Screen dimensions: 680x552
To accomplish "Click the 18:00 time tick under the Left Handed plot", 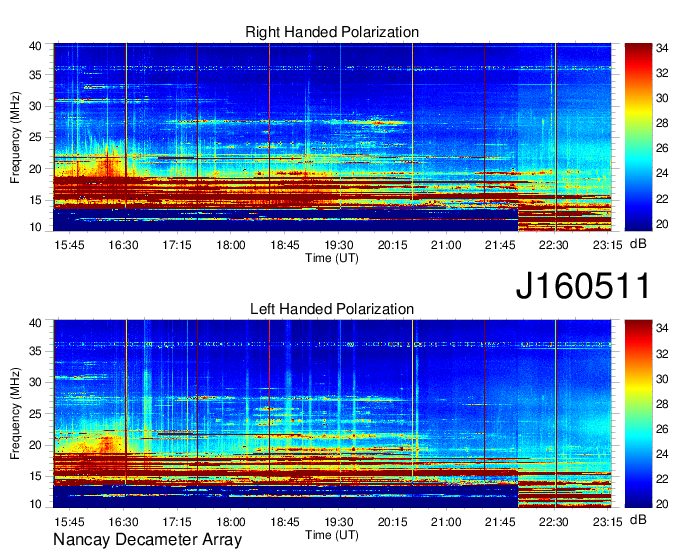I will tap(231, 521).
